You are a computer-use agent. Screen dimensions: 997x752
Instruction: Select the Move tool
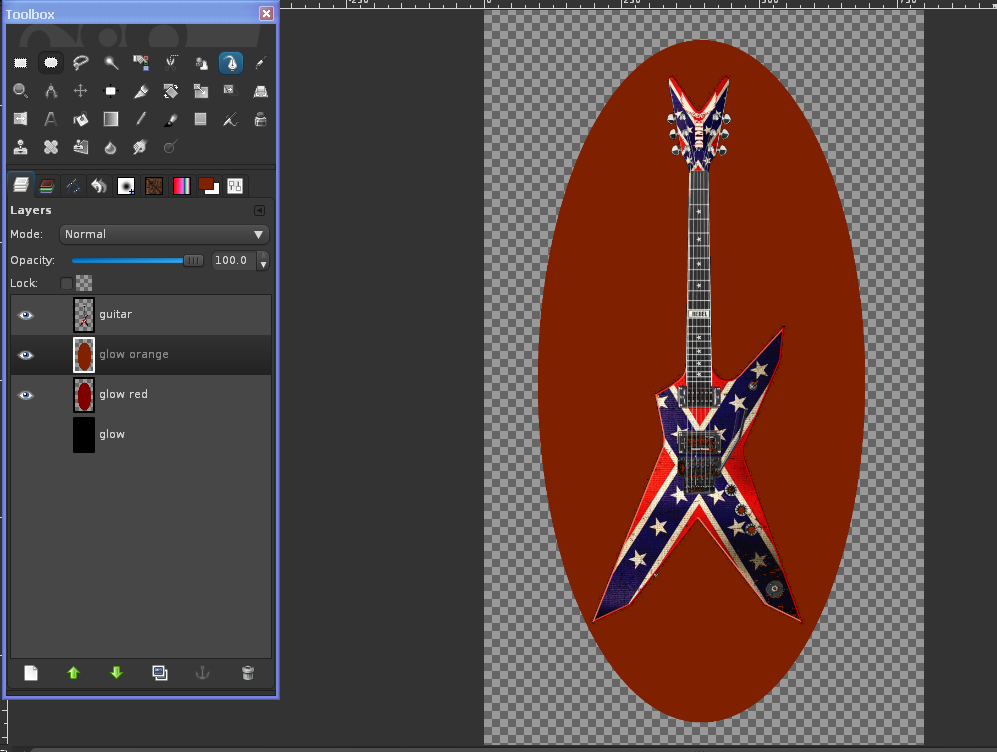[80, 91]
